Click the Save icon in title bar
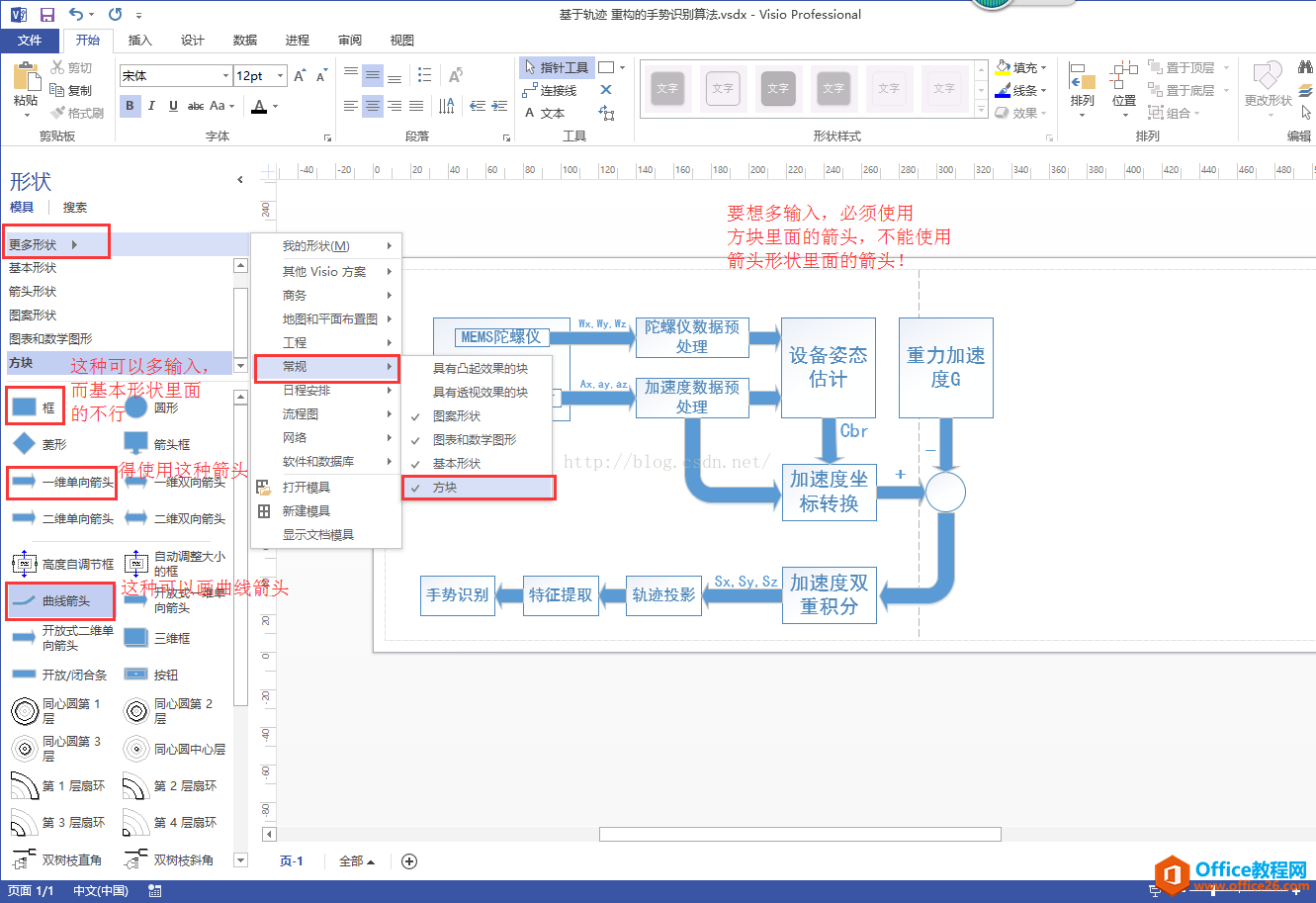The height and width of the screenshot is (903, 1316). [46, 15]
